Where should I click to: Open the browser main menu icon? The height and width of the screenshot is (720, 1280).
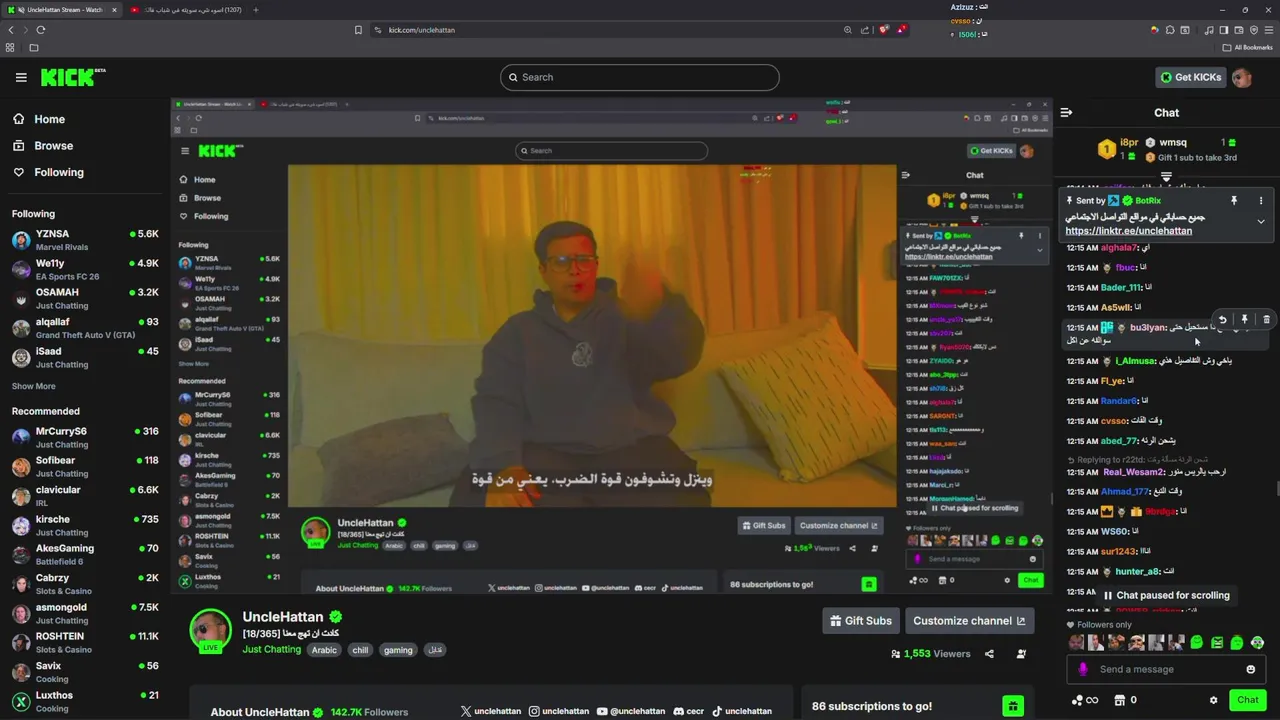1269,30
